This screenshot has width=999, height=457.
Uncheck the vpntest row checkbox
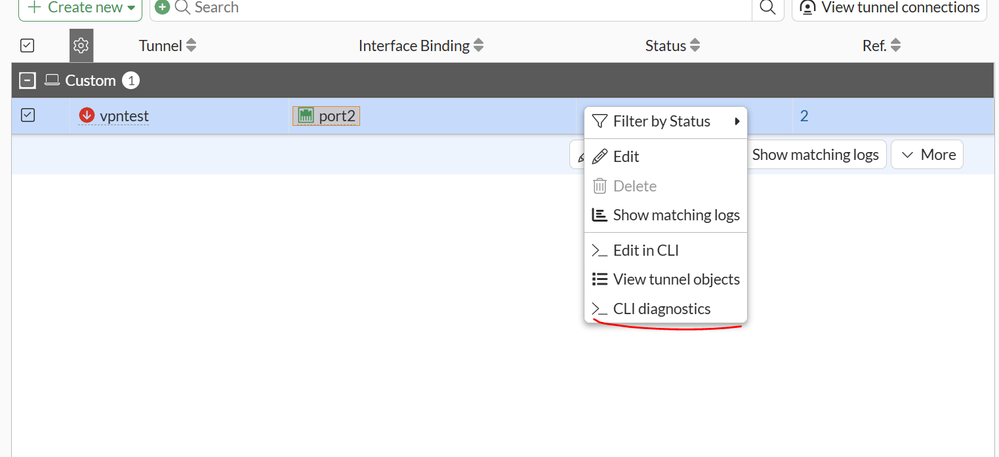(x=28, y=116)
